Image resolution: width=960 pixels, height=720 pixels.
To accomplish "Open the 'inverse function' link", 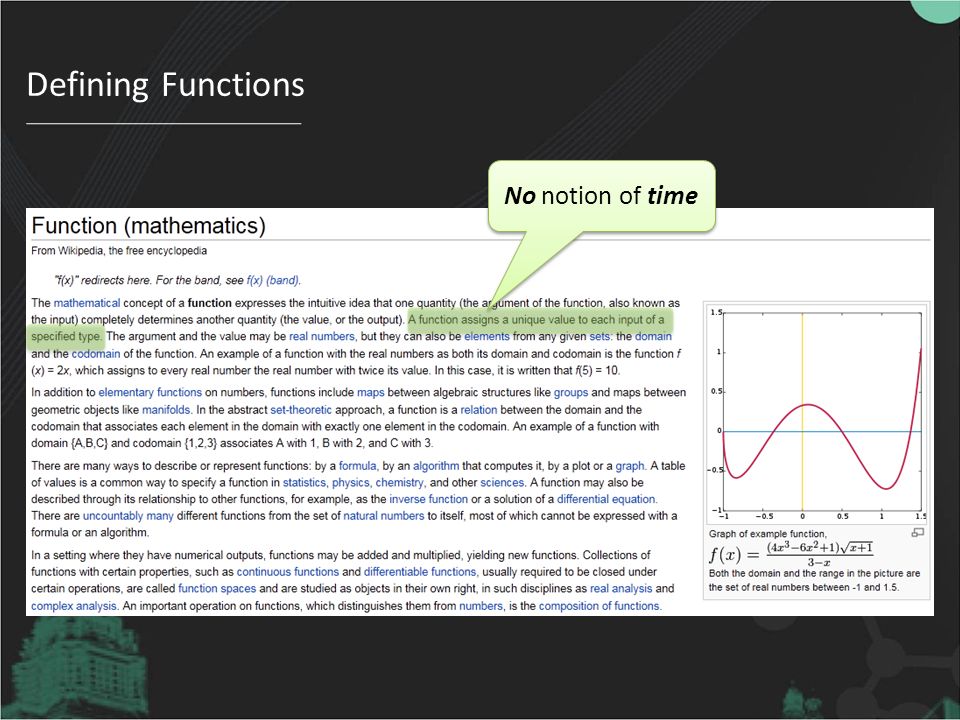I will tap(429, 499).
